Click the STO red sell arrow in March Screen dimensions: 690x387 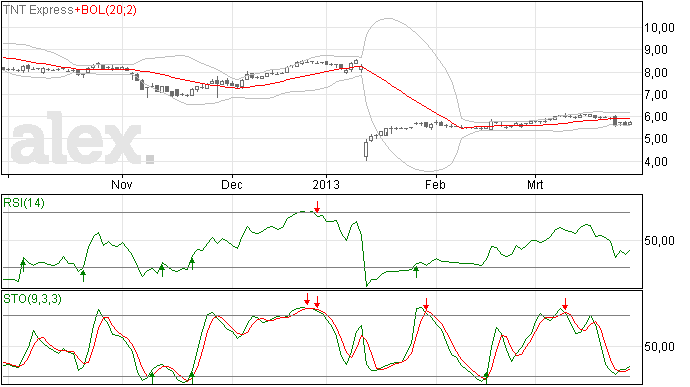click(x=565, y=304)
